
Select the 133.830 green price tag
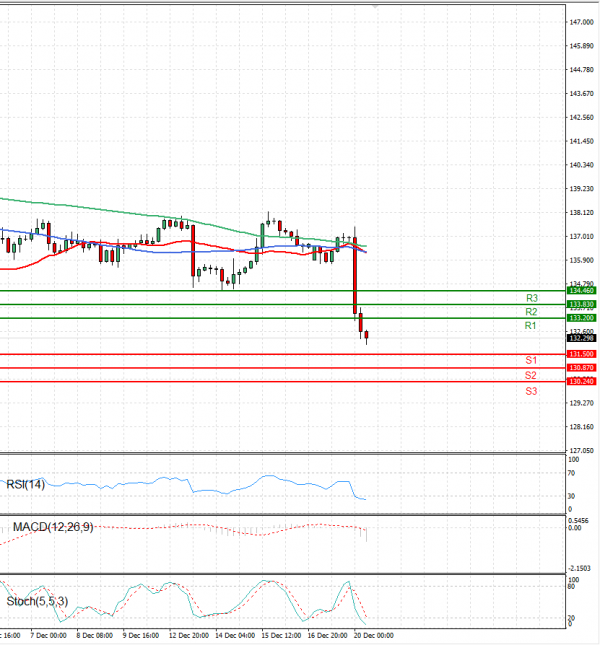click(581, 304)
